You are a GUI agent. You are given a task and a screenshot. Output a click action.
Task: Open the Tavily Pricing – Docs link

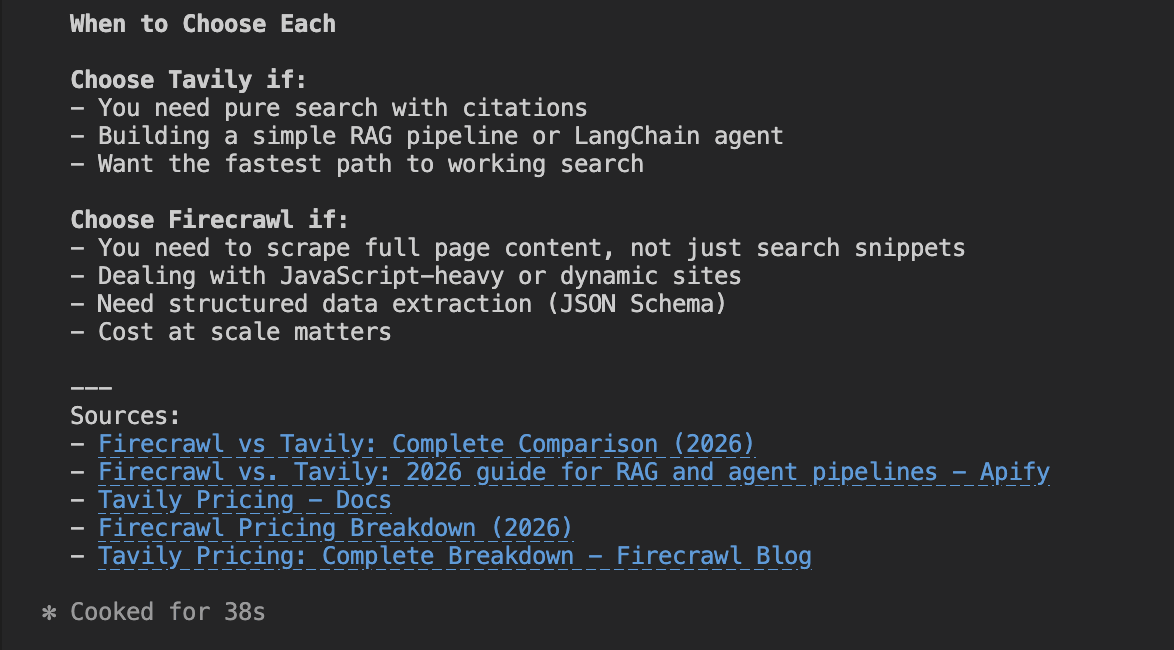point(244,500)
